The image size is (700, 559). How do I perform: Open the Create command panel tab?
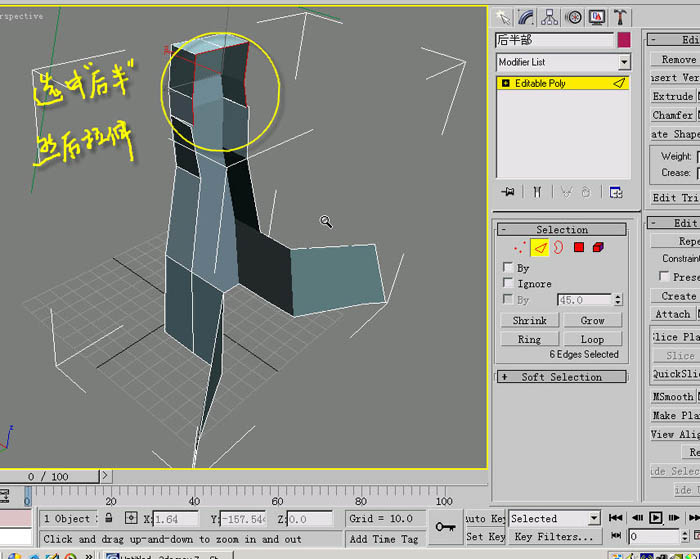click(503, 17)
